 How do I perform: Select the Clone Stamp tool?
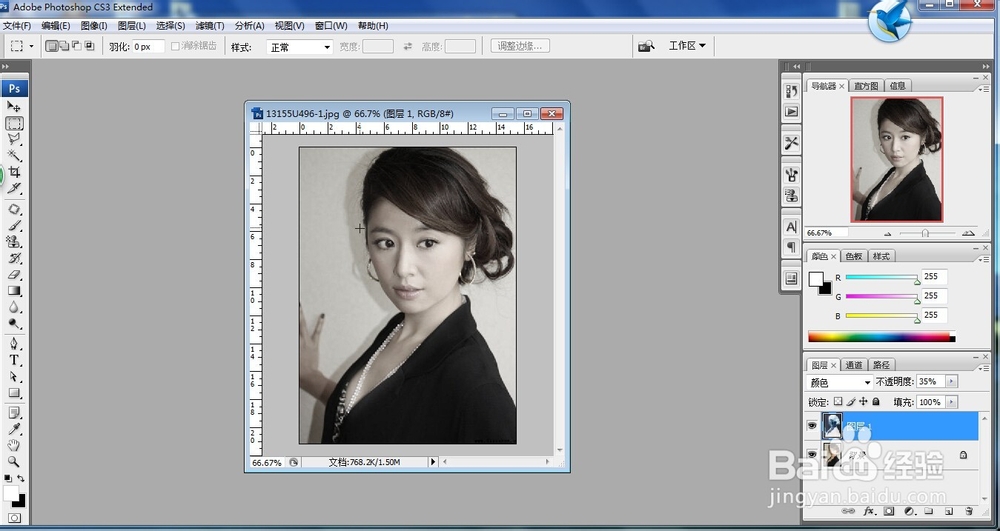click(x=14, y=242)
